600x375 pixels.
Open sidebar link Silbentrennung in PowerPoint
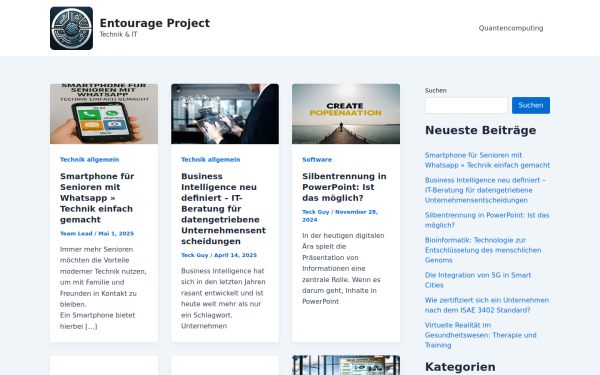(487, 220)
